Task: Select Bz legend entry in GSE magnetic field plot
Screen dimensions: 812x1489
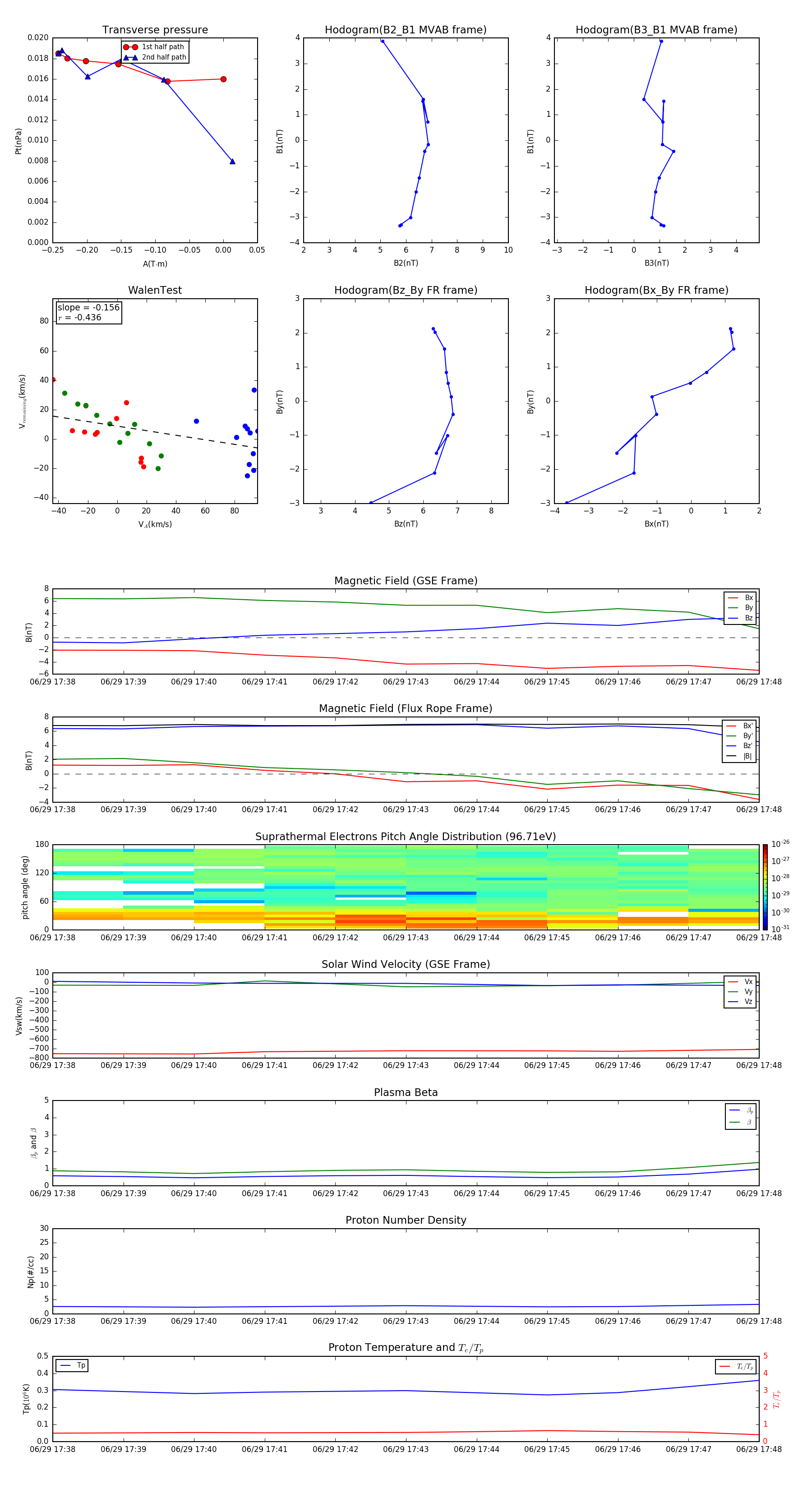Action: click(x=740, y=618)
